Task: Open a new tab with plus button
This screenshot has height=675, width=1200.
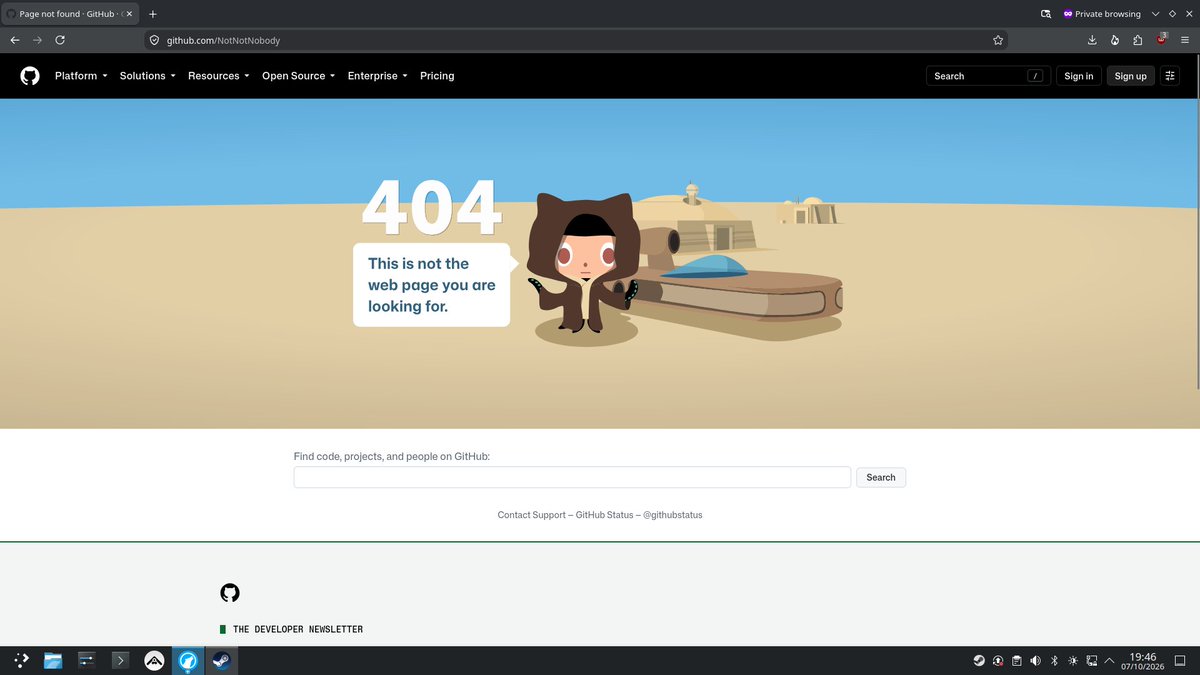Action: pos(153,14)
